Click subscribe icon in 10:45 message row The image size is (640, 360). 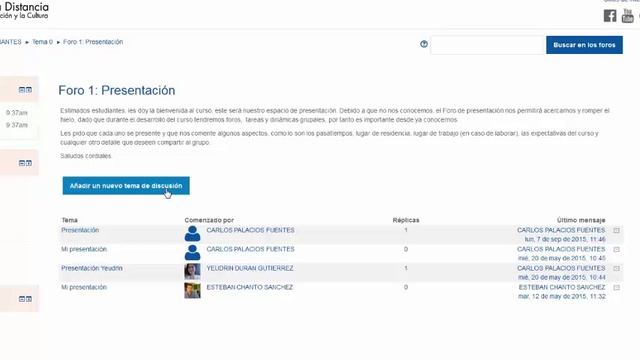[616, 250]
